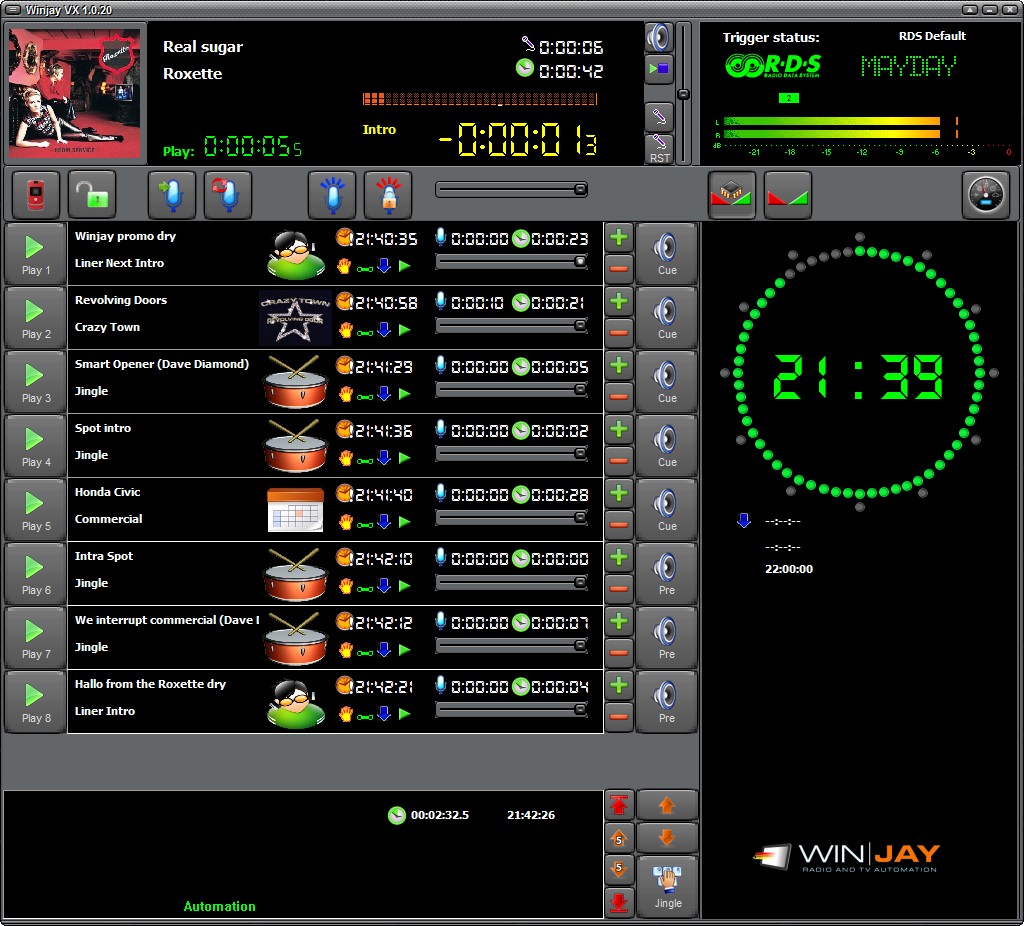Cue the Smart Opener jingle
The width and height of the screenshot is (1024, 926).
point(666,382)
